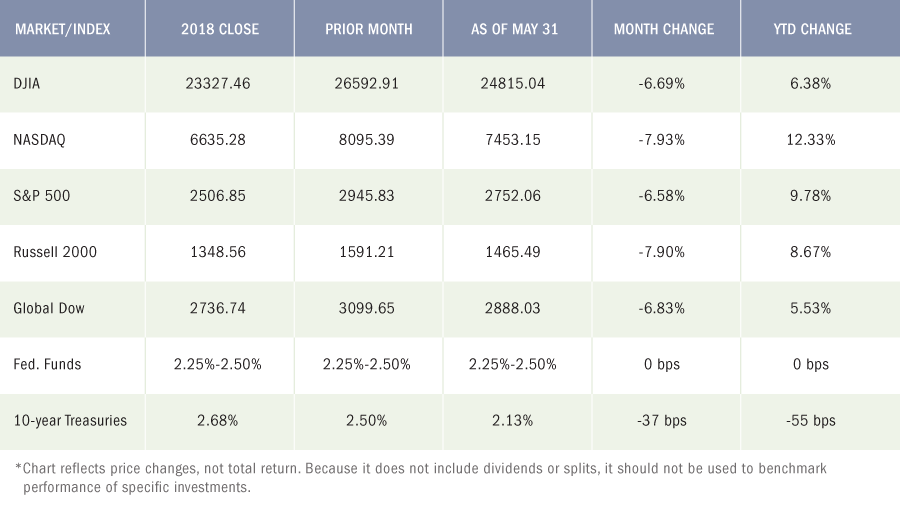Click the PRIOR MONTH header cell

coord(368,29)
